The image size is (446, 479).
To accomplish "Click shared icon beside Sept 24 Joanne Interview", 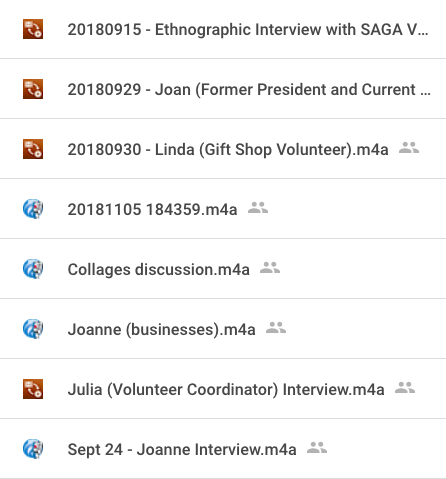I will tap(317, 448).
